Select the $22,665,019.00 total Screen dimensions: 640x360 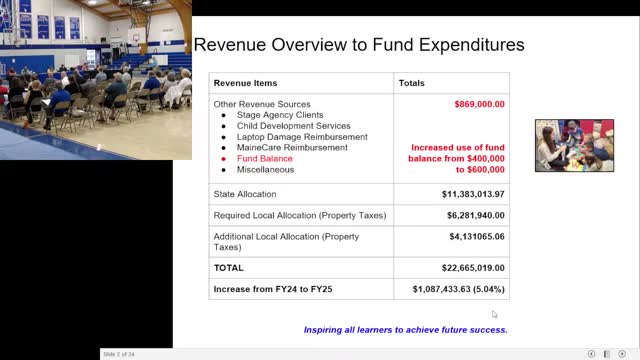[473, 268]
